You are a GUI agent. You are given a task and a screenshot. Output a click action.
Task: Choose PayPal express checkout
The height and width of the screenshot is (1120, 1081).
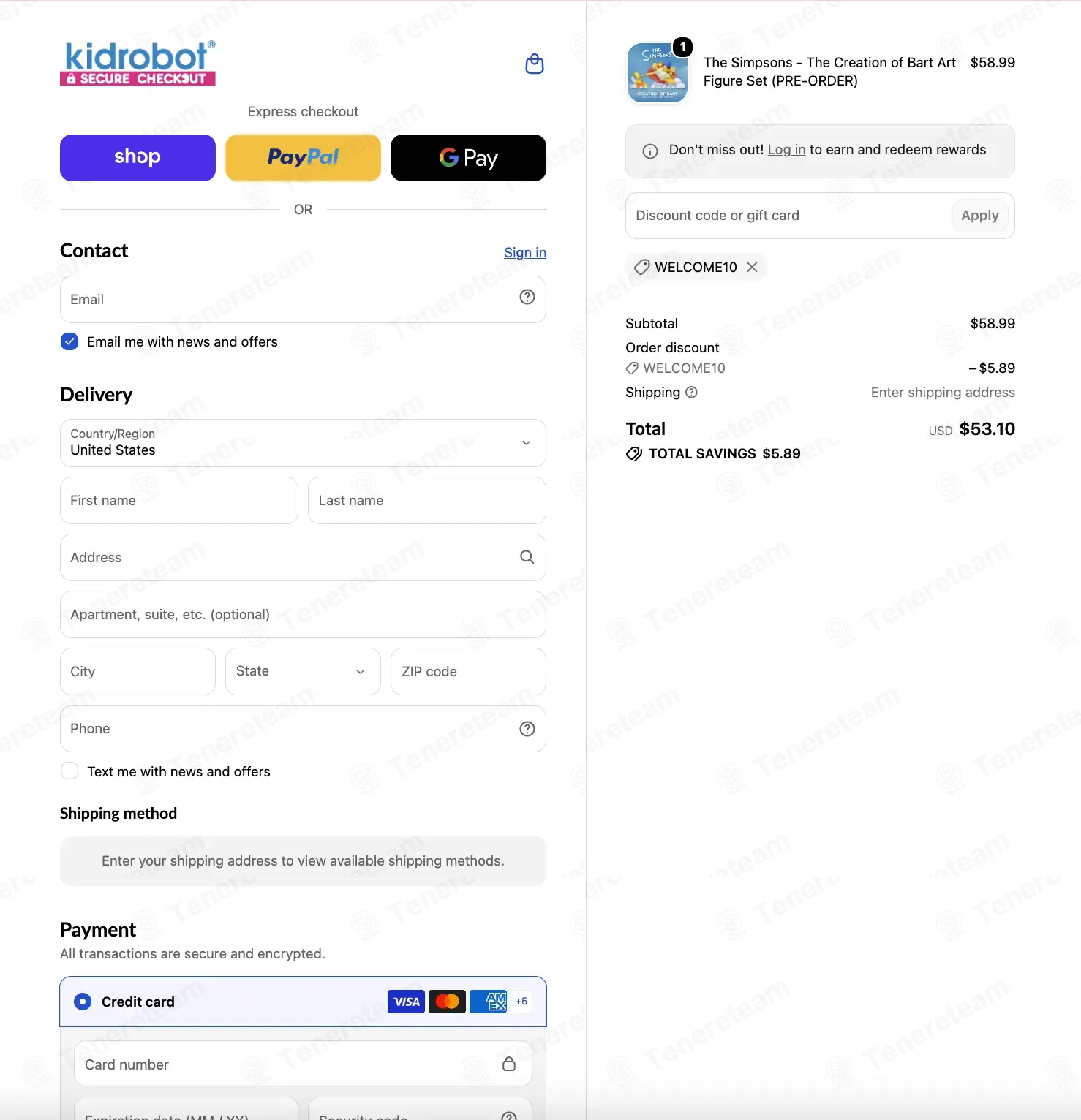[303, 158]
